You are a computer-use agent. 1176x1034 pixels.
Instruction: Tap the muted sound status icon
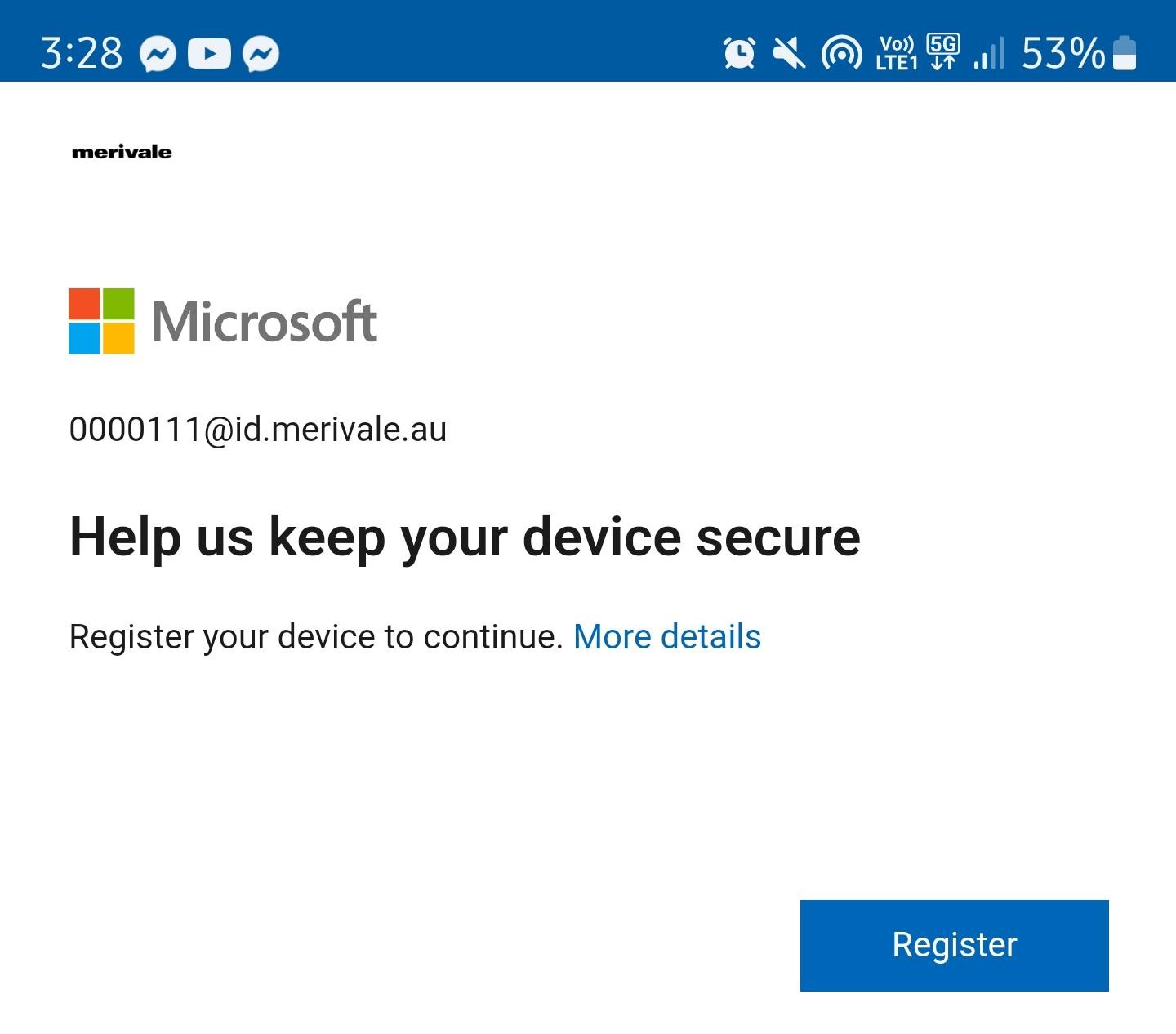pos(789,54)
